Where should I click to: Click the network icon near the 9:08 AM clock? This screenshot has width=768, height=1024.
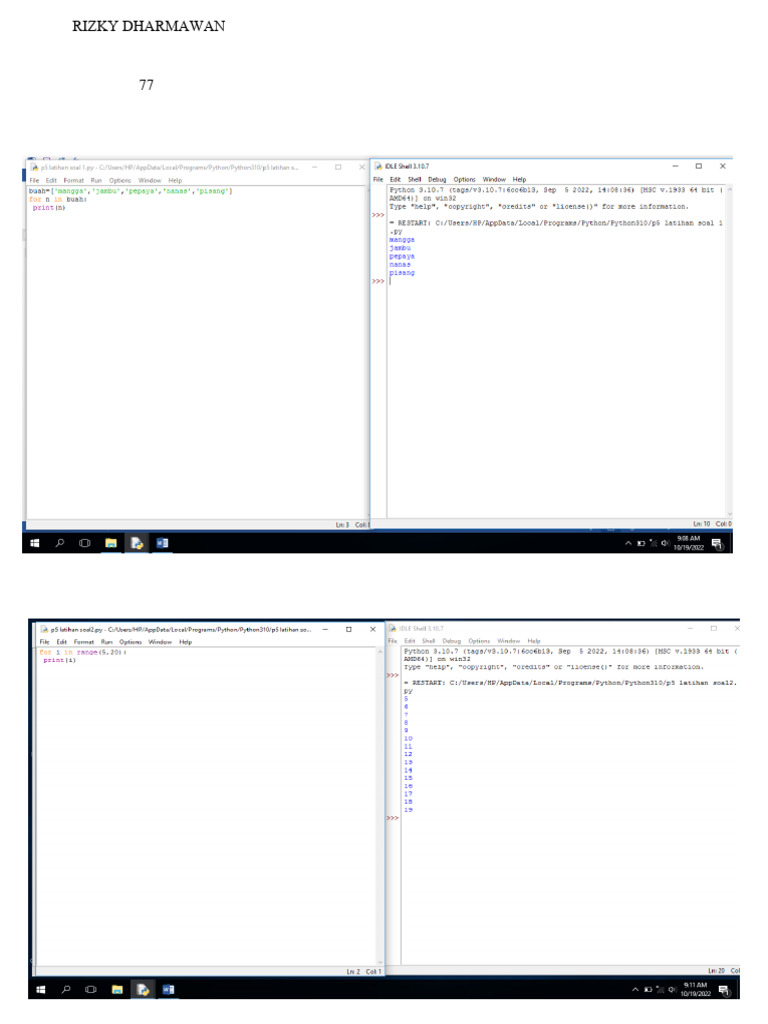click(x=651, y=543)
